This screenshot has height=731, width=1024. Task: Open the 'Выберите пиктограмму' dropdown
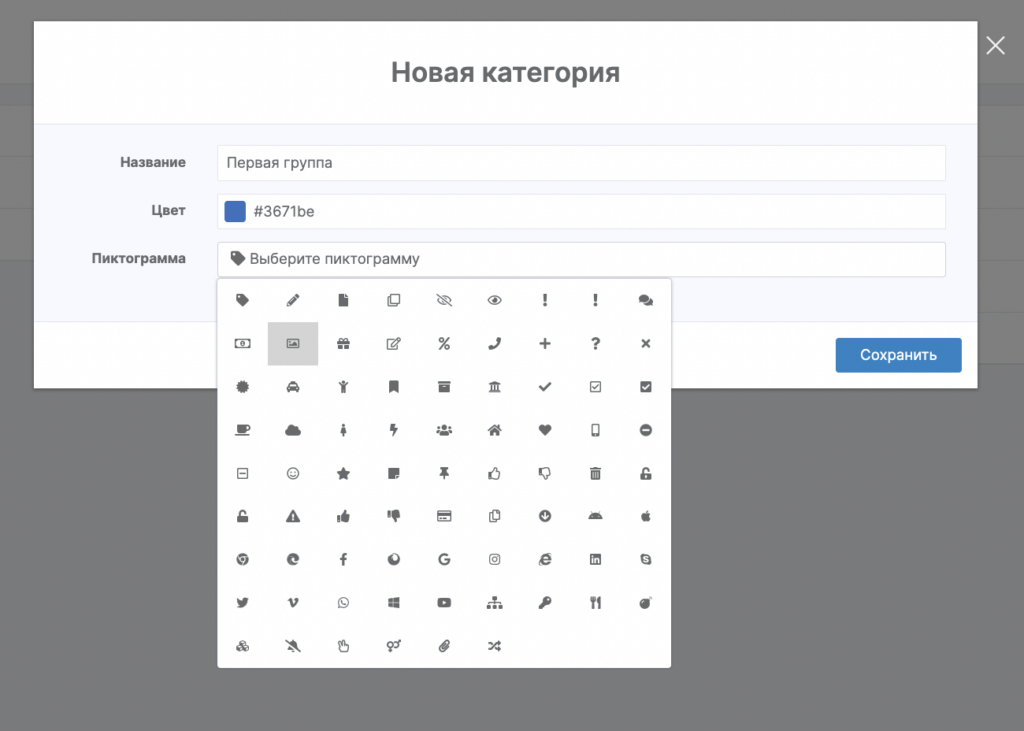pos(580,259)
